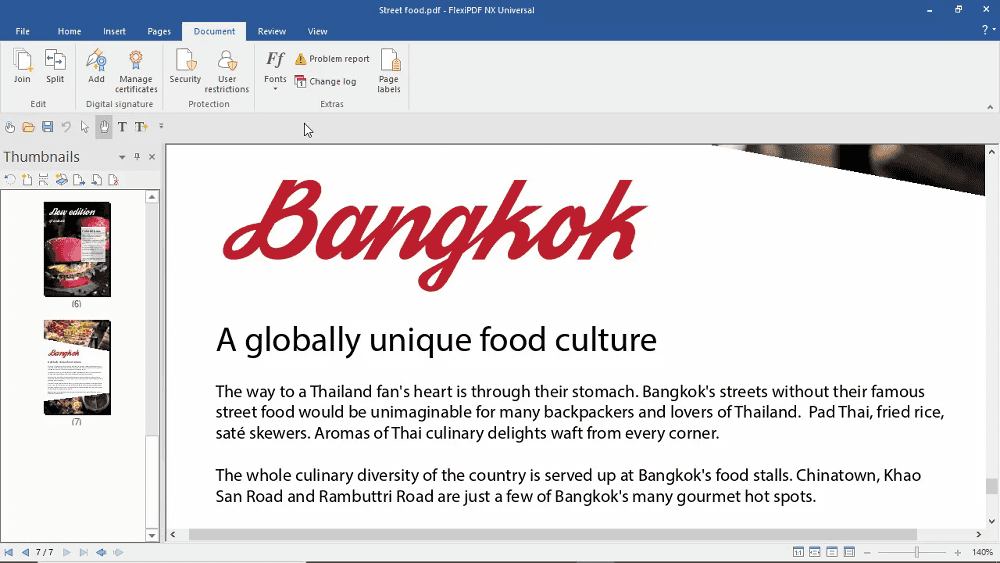Screen dimensions: 1000x563
Task: Click the Thumbnails scrollbar up arrow
Action: [x=152, y=197]
